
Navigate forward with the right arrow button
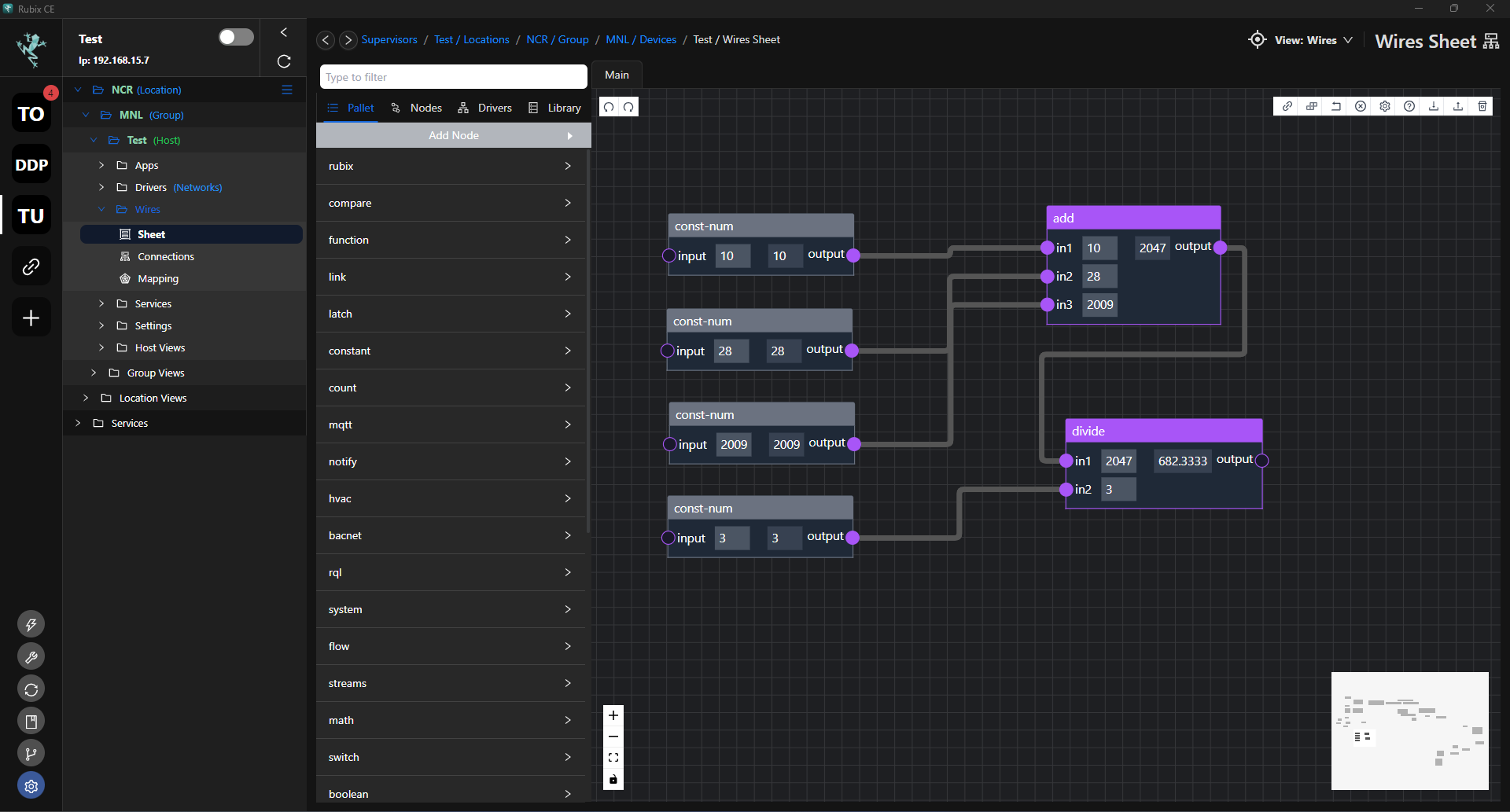348,39
